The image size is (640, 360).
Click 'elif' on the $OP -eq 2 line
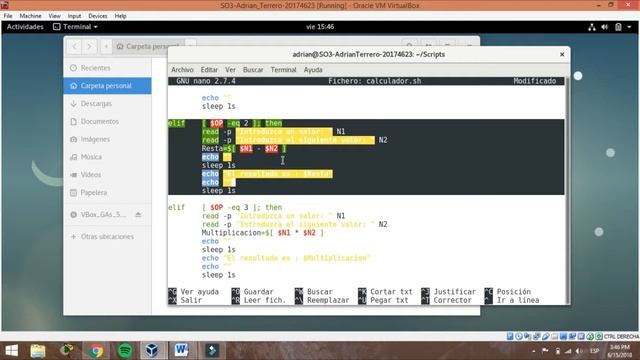176,123
